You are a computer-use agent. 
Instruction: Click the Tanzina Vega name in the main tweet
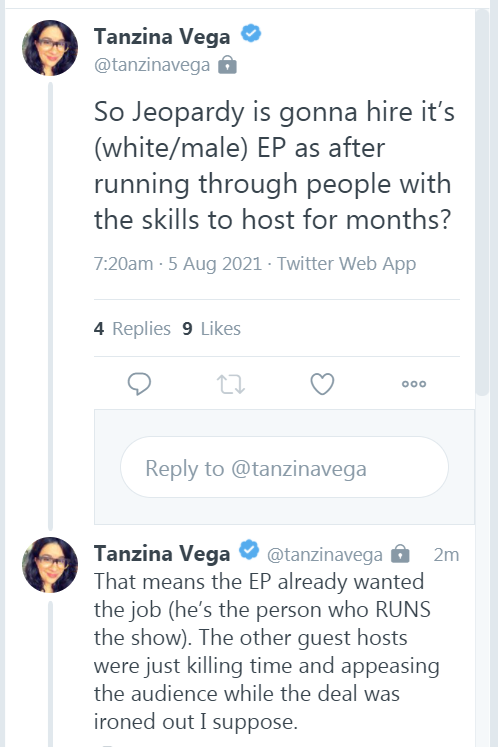[162, 37]
